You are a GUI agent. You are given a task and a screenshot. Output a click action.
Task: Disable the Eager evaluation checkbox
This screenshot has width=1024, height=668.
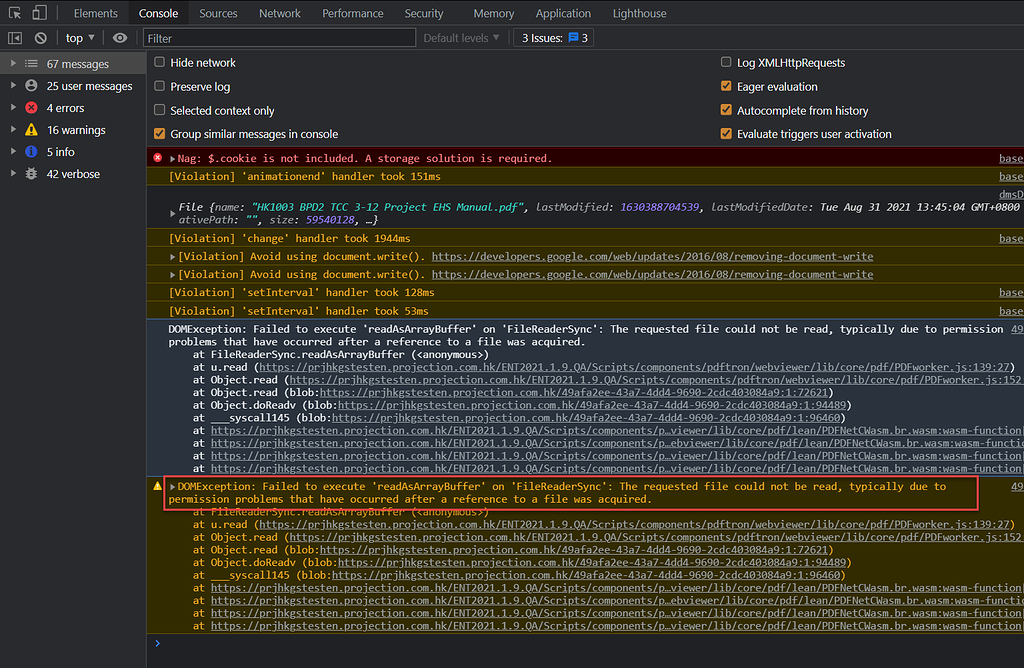pos(727,87)
